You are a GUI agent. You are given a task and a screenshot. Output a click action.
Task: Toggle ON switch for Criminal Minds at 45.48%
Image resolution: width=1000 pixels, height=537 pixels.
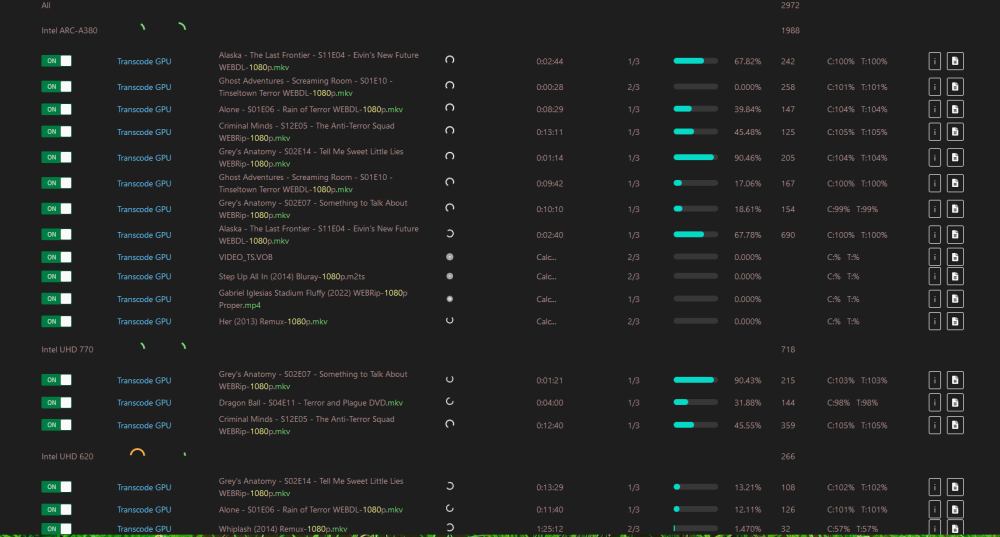[x=56, y=132]
